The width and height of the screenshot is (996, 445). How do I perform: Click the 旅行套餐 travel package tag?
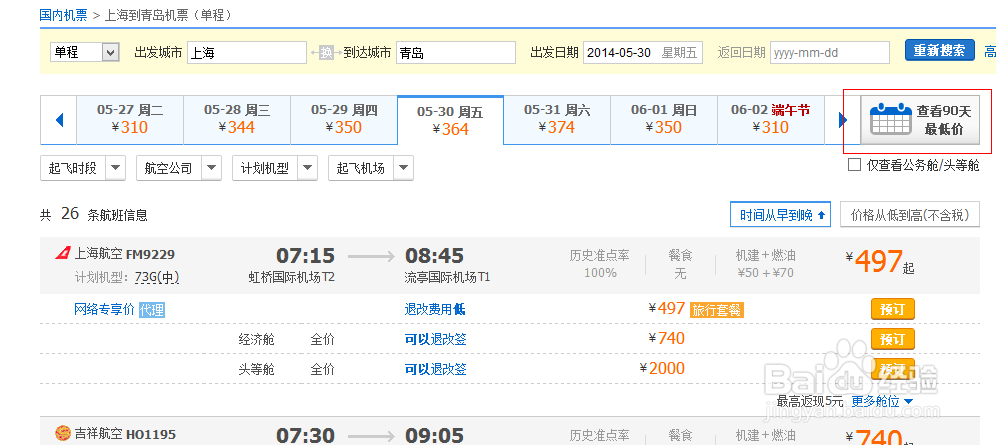(716, 310)
